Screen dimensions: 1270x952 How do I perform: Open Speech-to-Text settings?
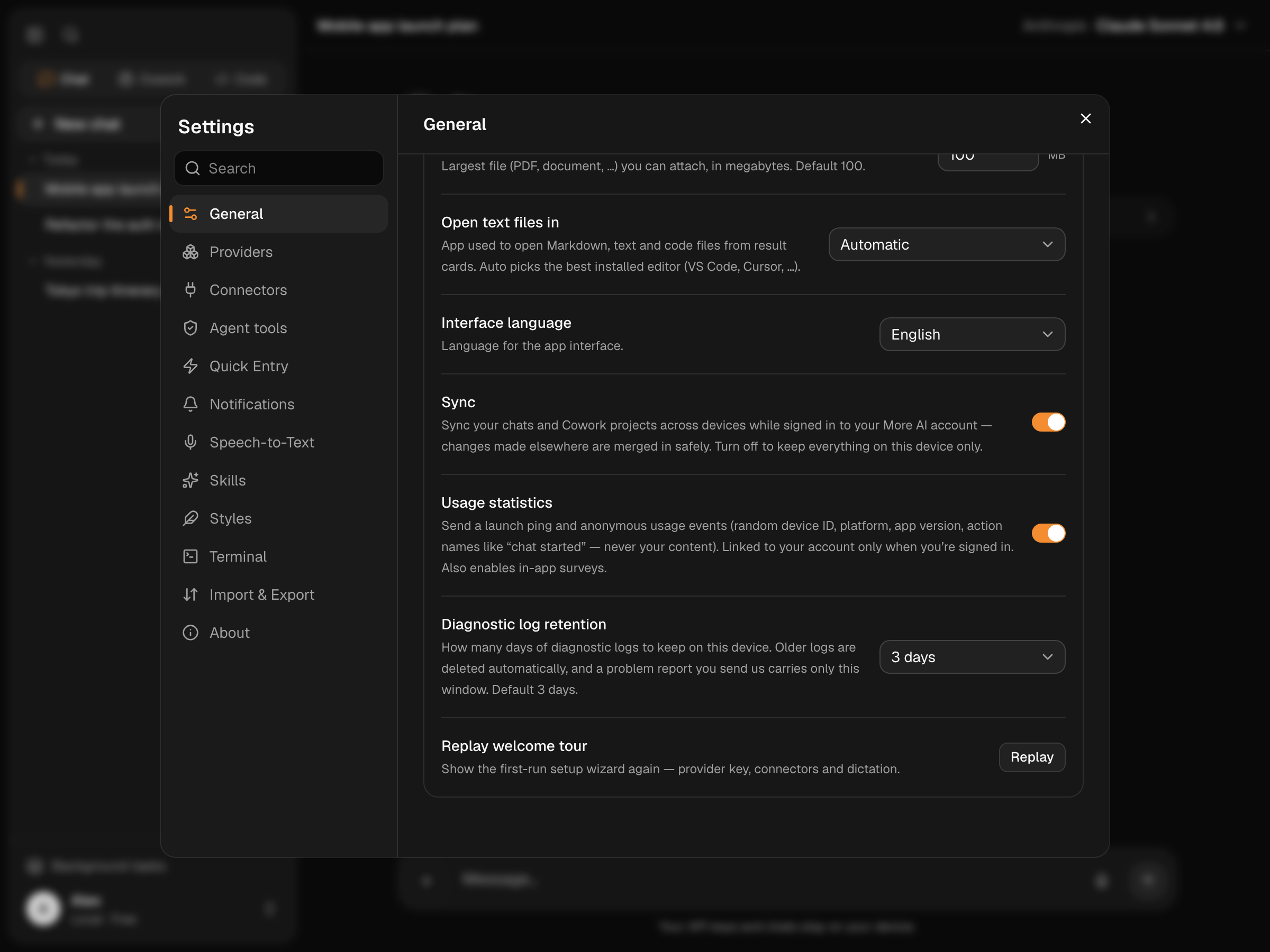pyautogui.click(x=278, y=443)
